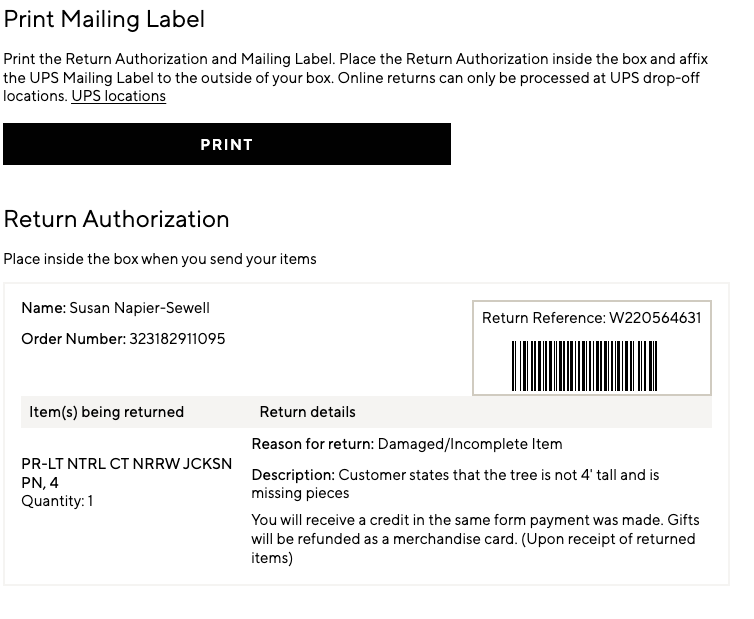Click the Quantity: 1 text
The image size is (754, 619).
click(57, 501)
